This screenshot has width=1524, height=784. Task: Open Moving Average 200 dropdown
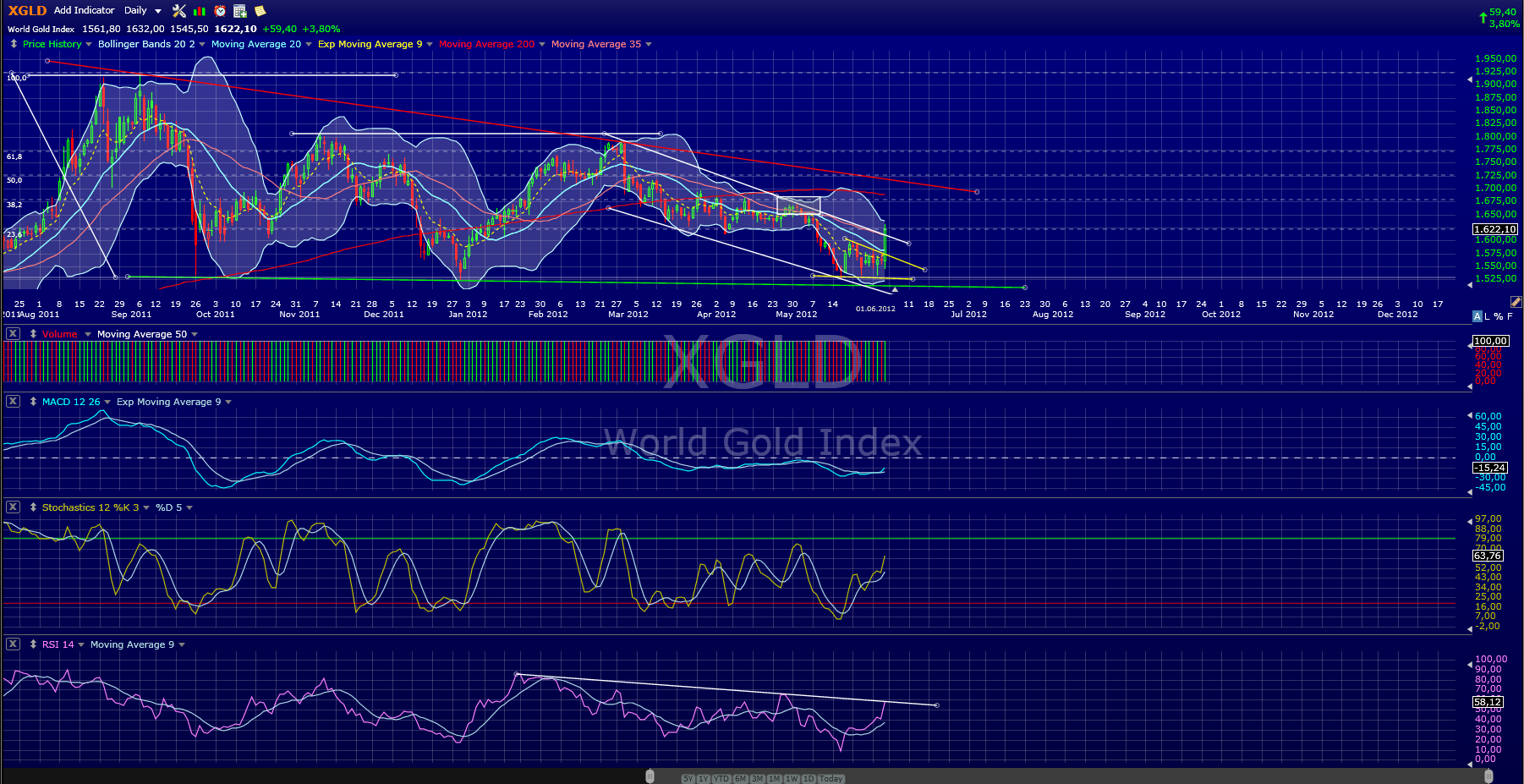pyautogui.click(x=542, y=45)
